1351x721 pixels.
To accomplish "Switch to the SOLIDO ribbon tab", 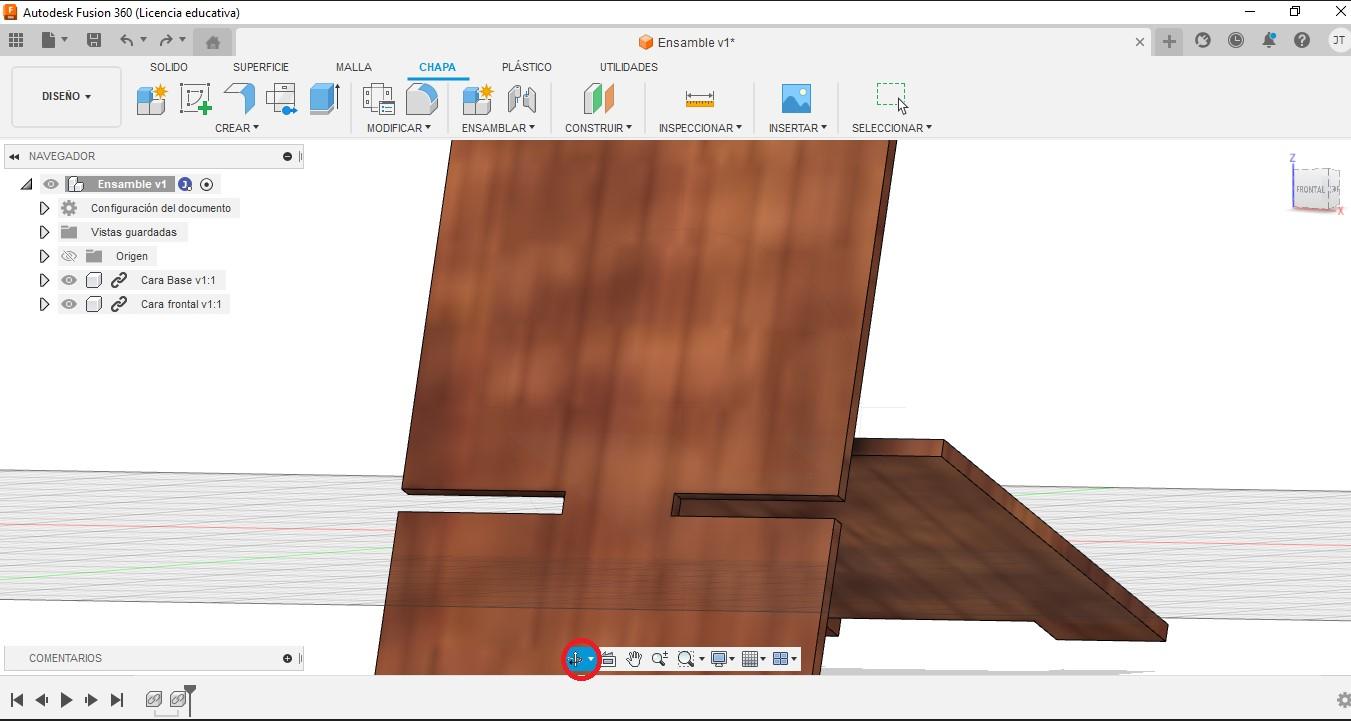I will (x=168, y=67).
